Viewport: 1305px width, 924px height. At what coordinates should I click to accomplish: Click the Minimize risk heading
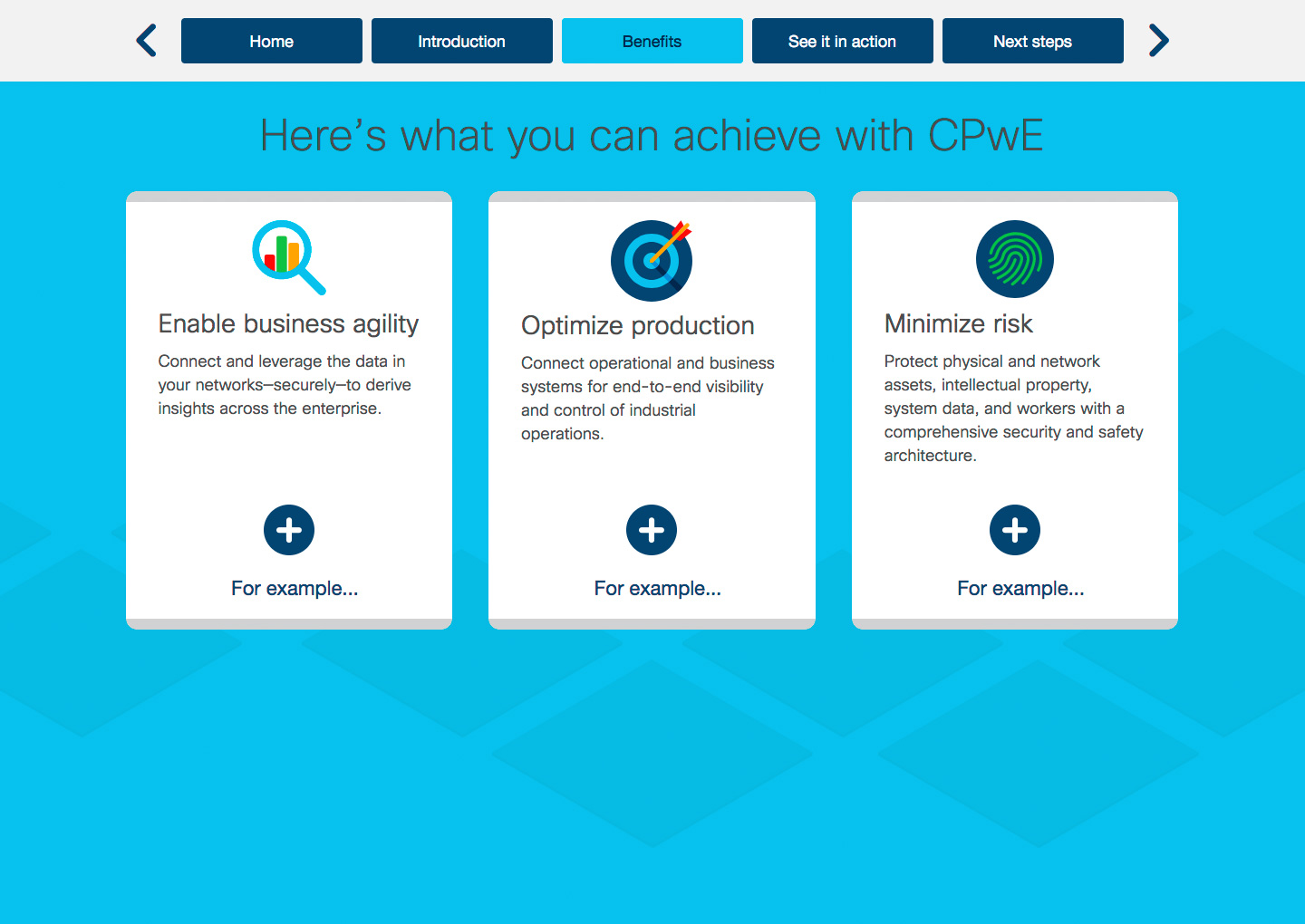pyautogui.click(x=959, y=324)
